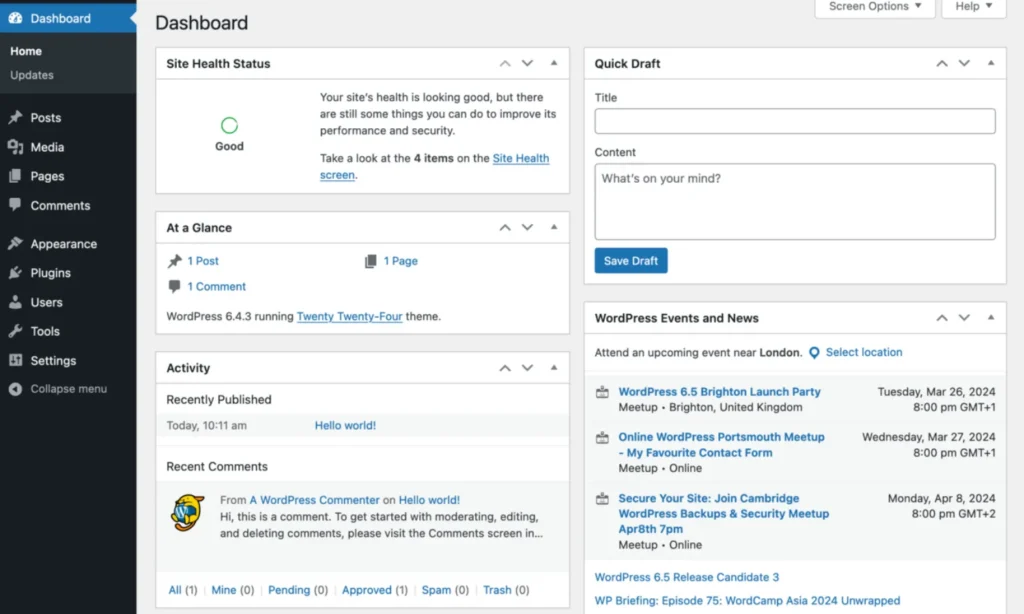The image size is (1024, 614).
Task: Open the Posts menu pin icon
Action: pos(15,118)
